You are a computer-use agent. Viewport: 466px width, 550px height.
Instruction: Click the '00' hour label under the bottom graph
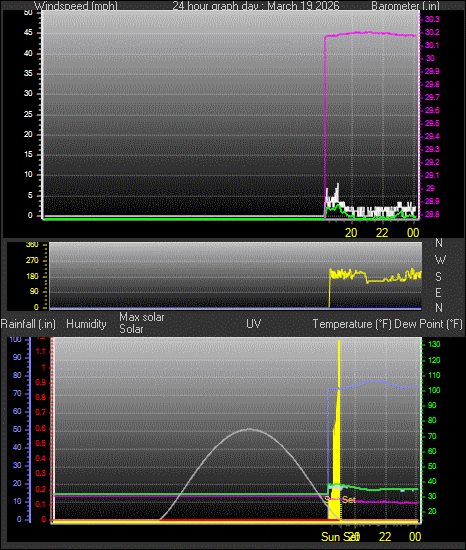[415, 537]
